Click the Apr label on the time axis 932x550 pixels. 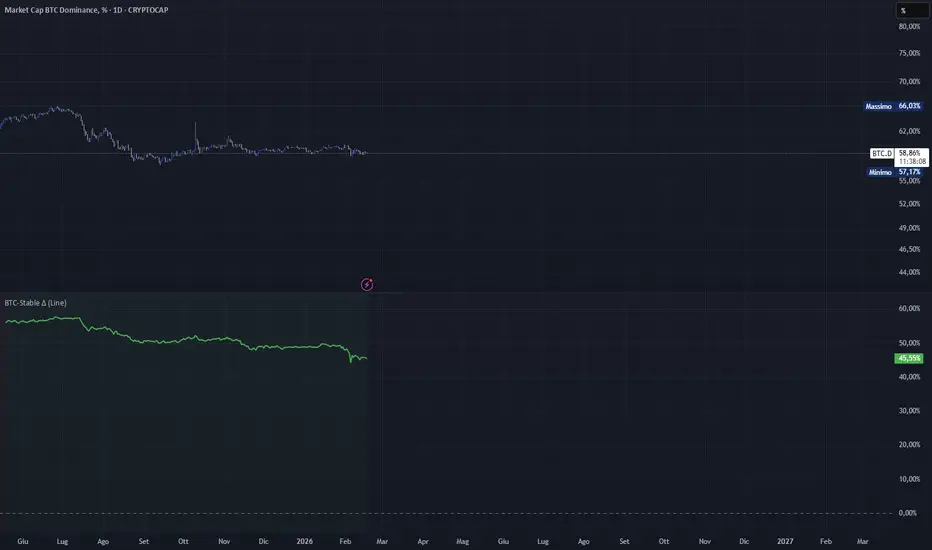tap(423, 541)
